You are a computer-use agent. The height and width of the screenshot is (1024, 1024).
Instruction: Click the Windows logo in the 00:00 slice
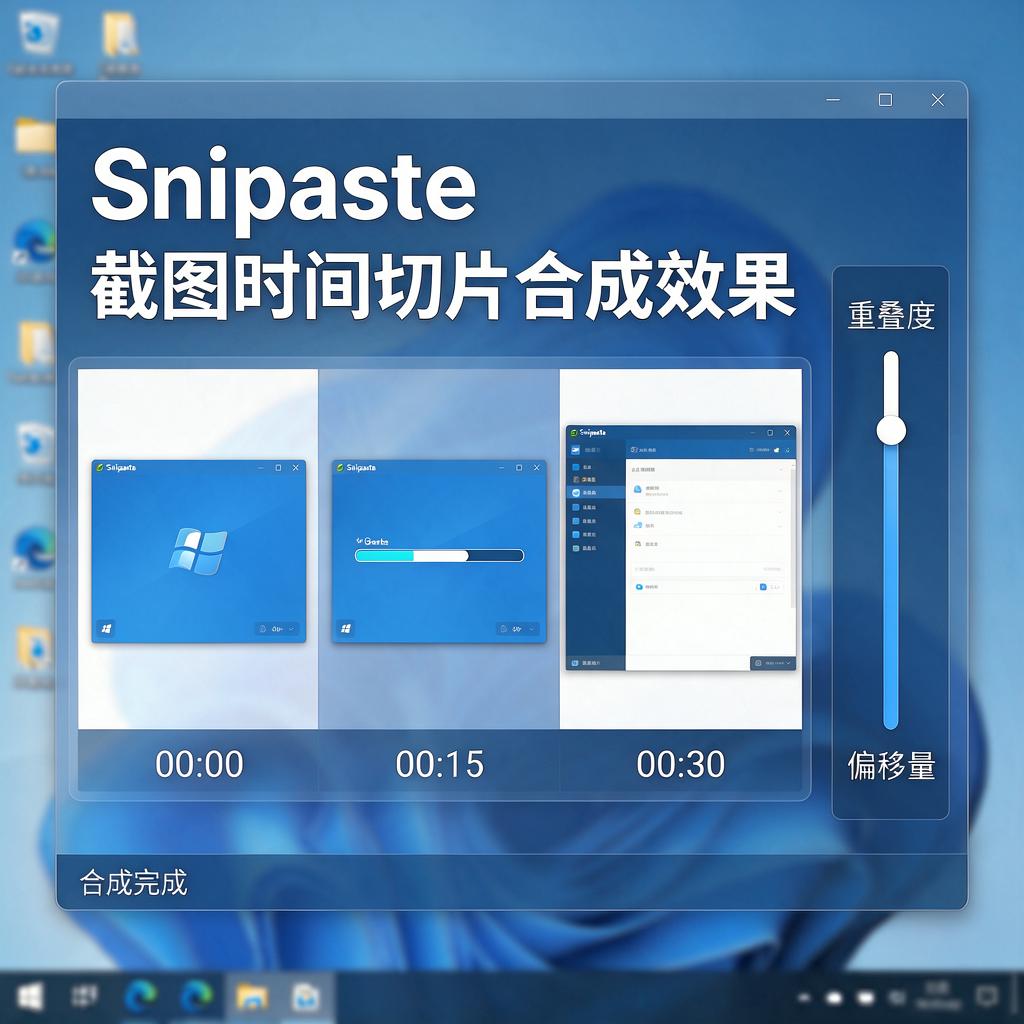[x=199, y=551]
